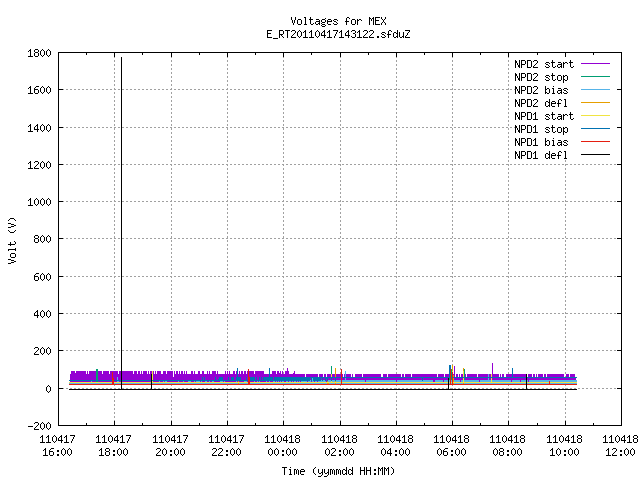Click the NPD1 start legend entry

pos(562,116)
